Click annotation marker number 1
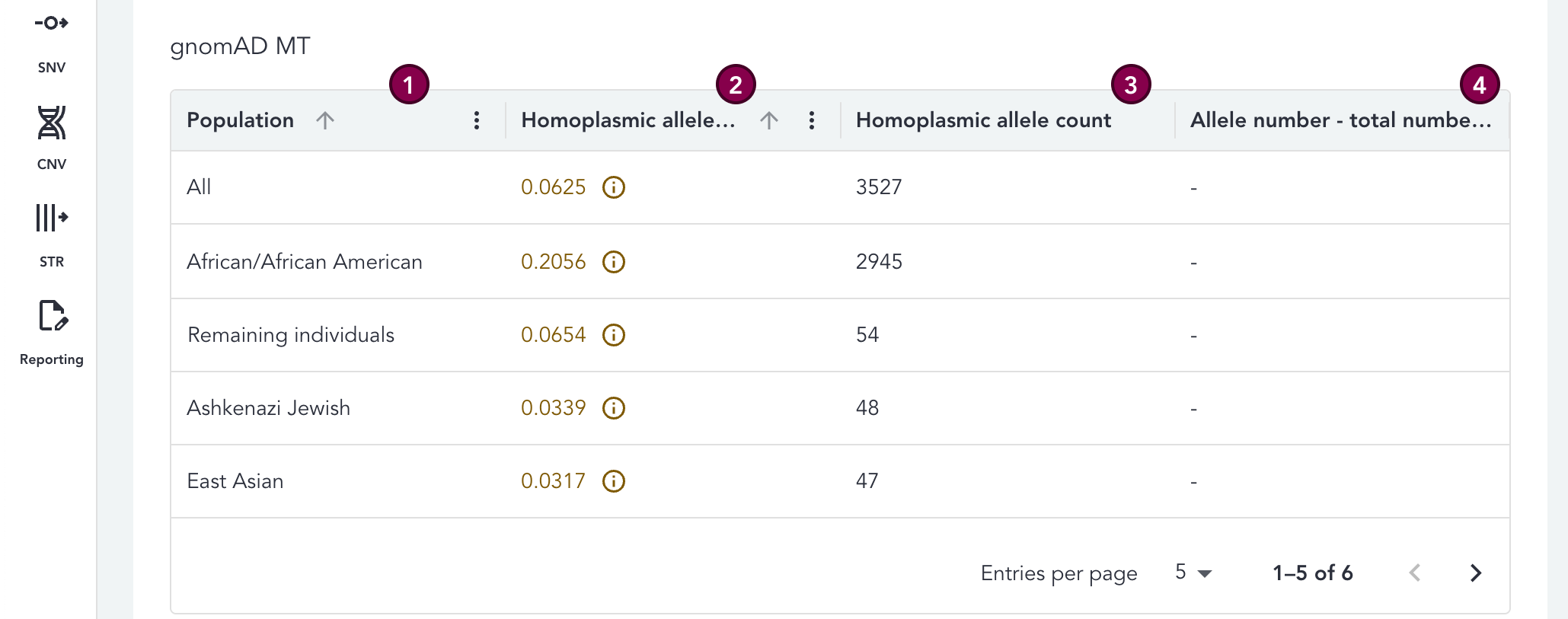Image resolution: width=1568 pixels, height=619 pixels. [409, 85]
